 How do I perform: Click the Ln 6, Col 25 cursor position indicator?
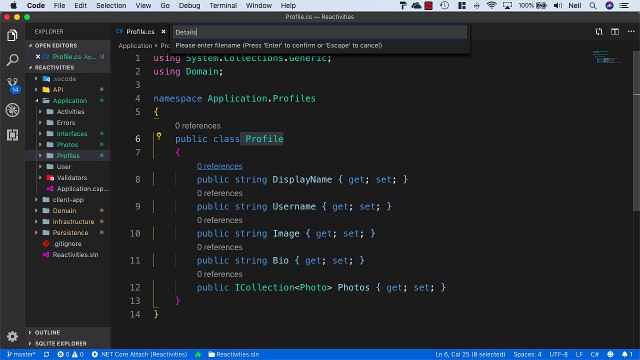(470, 354)
